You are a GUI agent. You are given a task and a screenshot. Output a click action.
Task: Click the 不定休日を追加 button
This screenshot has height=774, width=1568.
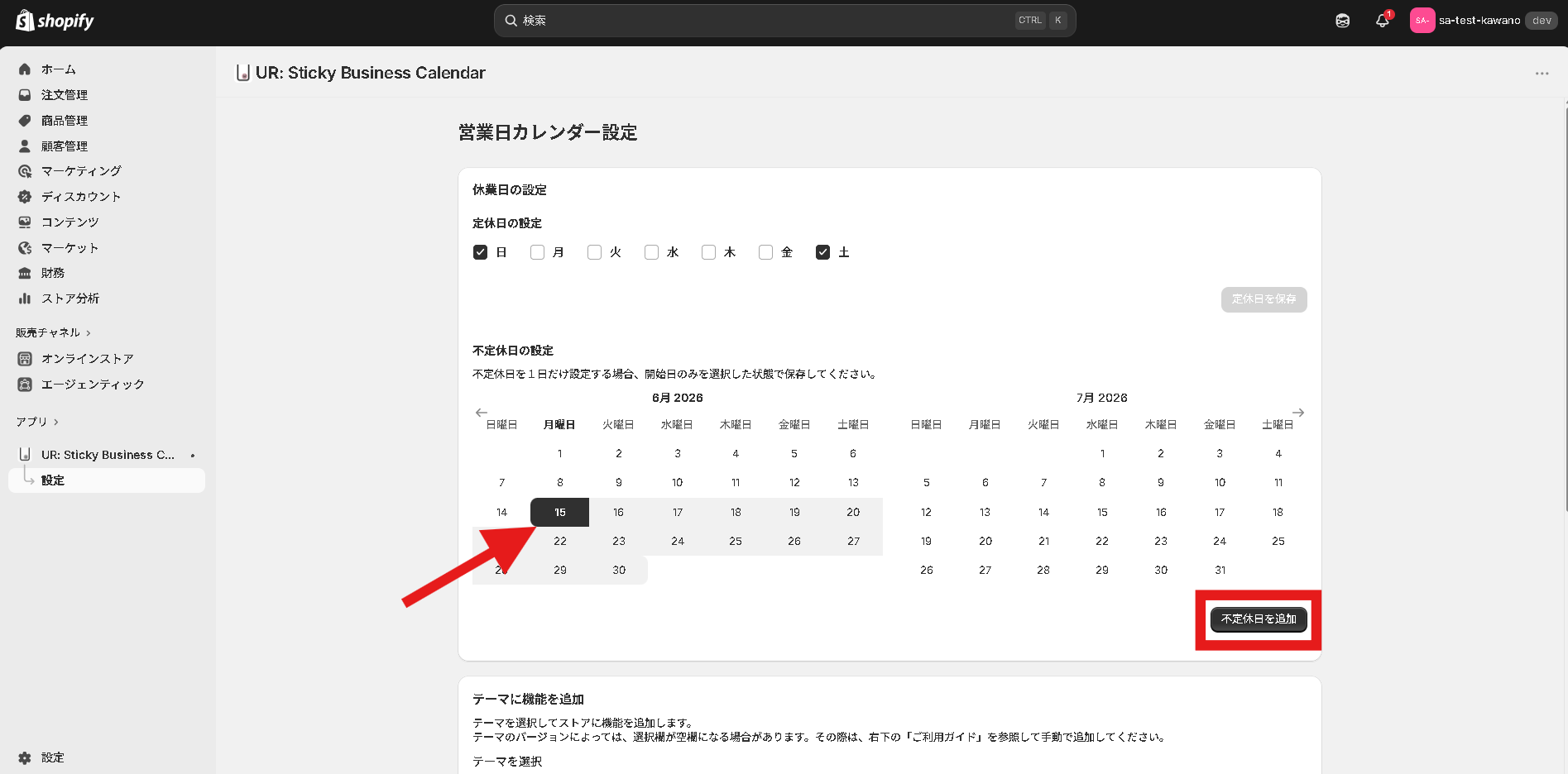[x=1259, y=619]
